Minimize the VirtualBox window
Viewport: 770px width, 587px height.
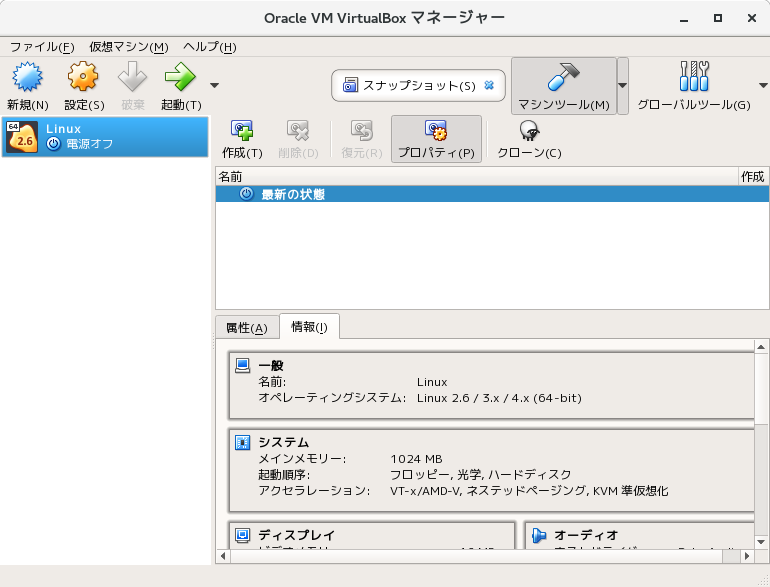[684, 19]
